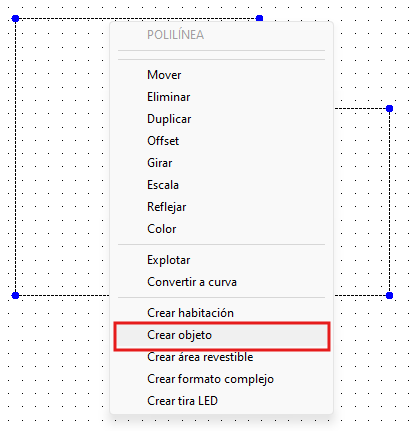Click the top-left blue vertex handle
The height and width of the screenshot is (431, 412).
click(15, 19)
